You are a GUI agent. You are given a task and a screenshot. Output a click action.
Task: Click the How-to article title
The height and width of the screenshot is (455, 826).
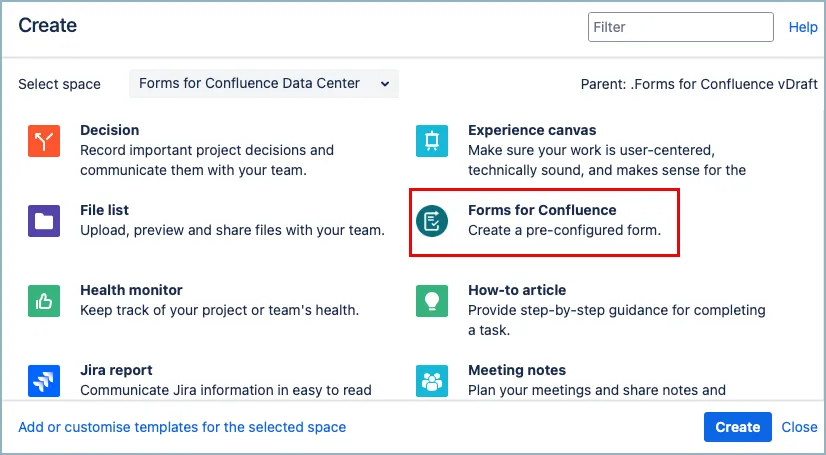[517, 290]
